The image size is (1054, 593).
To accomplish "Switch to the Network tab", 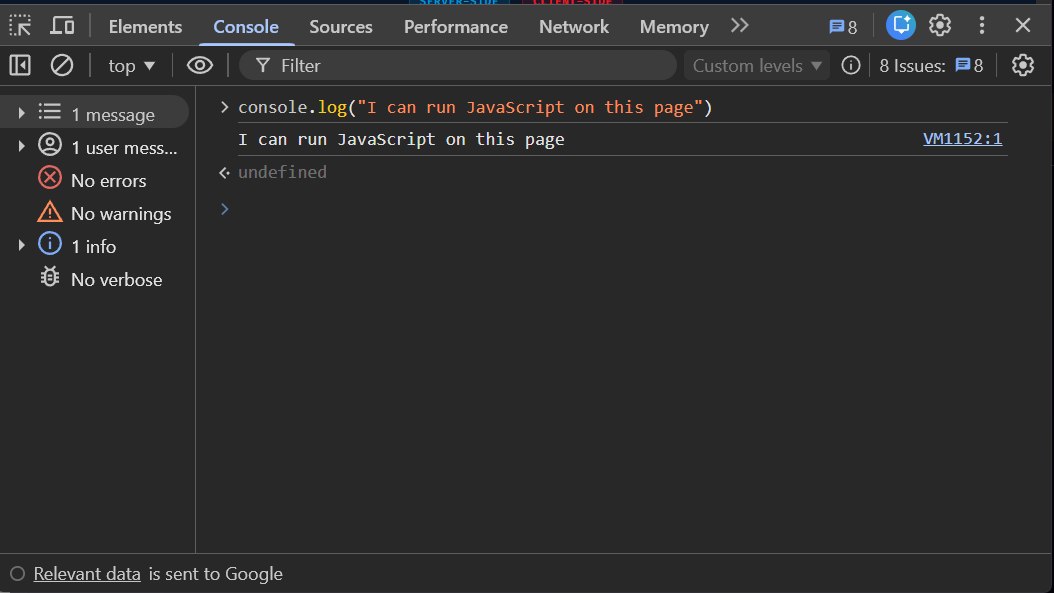I will [x=573, y=26].
